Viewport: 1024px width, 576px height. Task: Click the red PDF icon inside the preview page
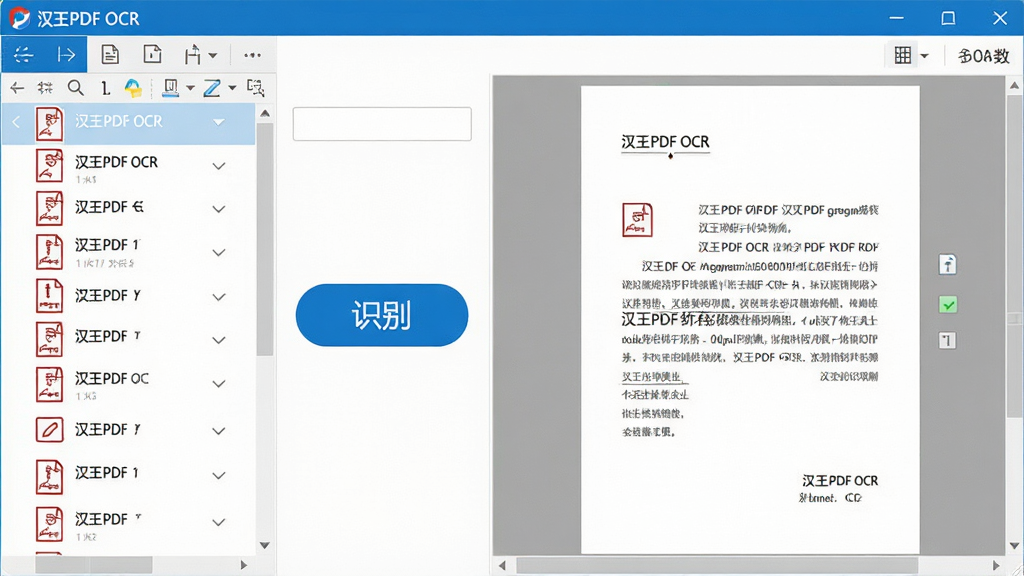point(637,219)
